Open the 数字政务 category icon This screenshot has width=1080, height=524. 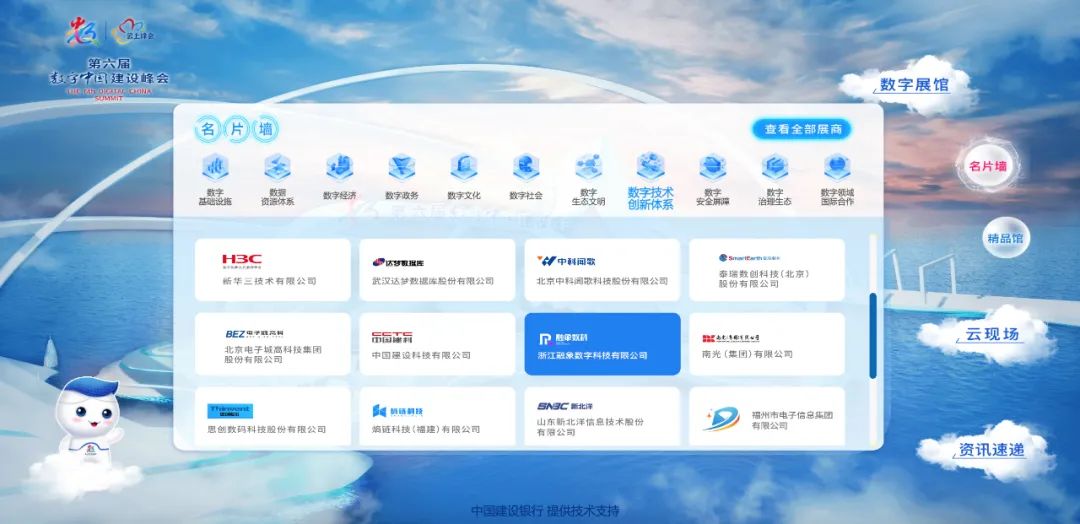click(x=402, y=167)
